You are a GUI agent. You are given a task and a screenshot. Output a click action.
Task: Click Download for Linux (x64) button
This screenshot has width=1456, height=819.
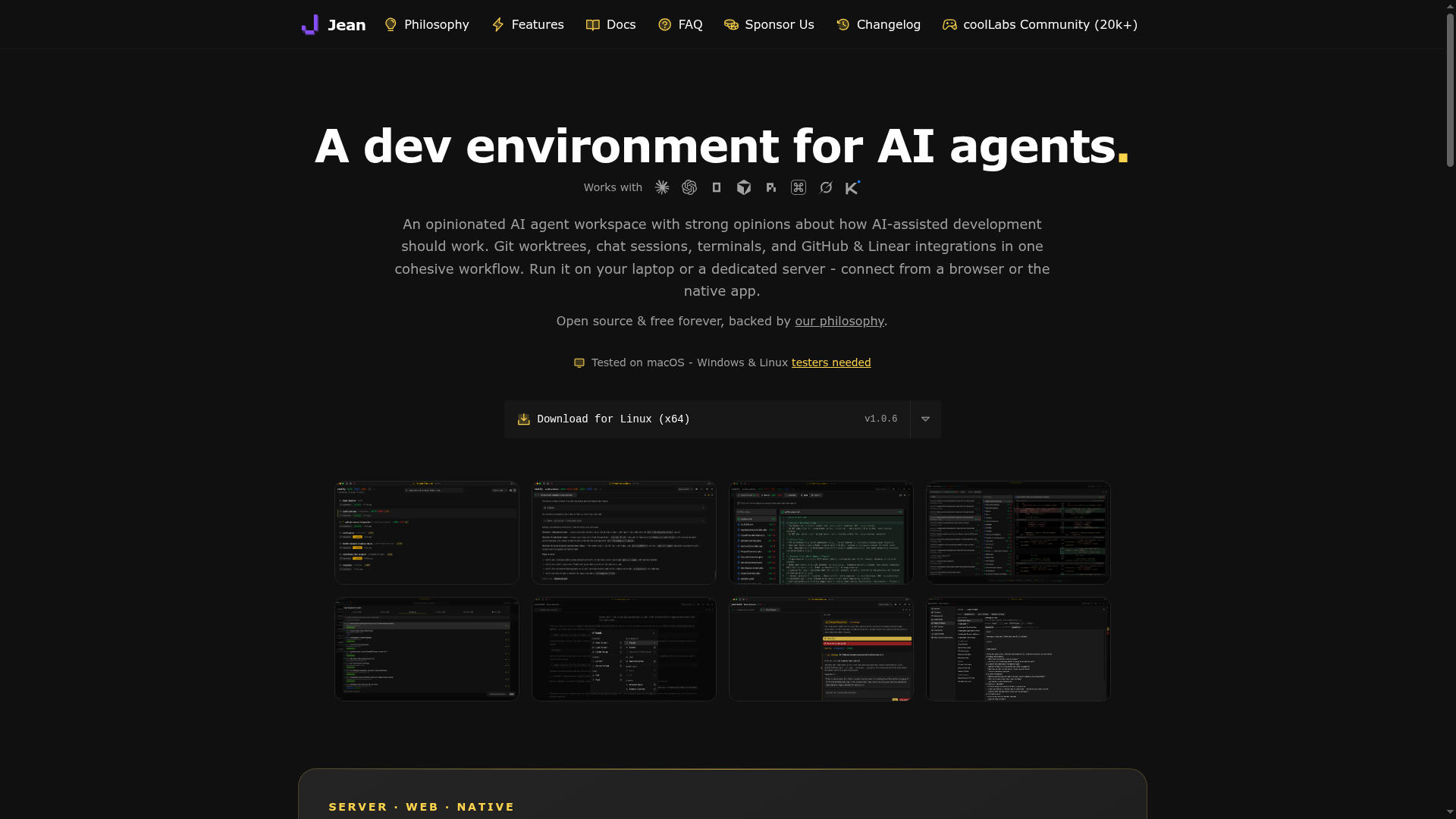pyautogui.click(x=707, y=419)
